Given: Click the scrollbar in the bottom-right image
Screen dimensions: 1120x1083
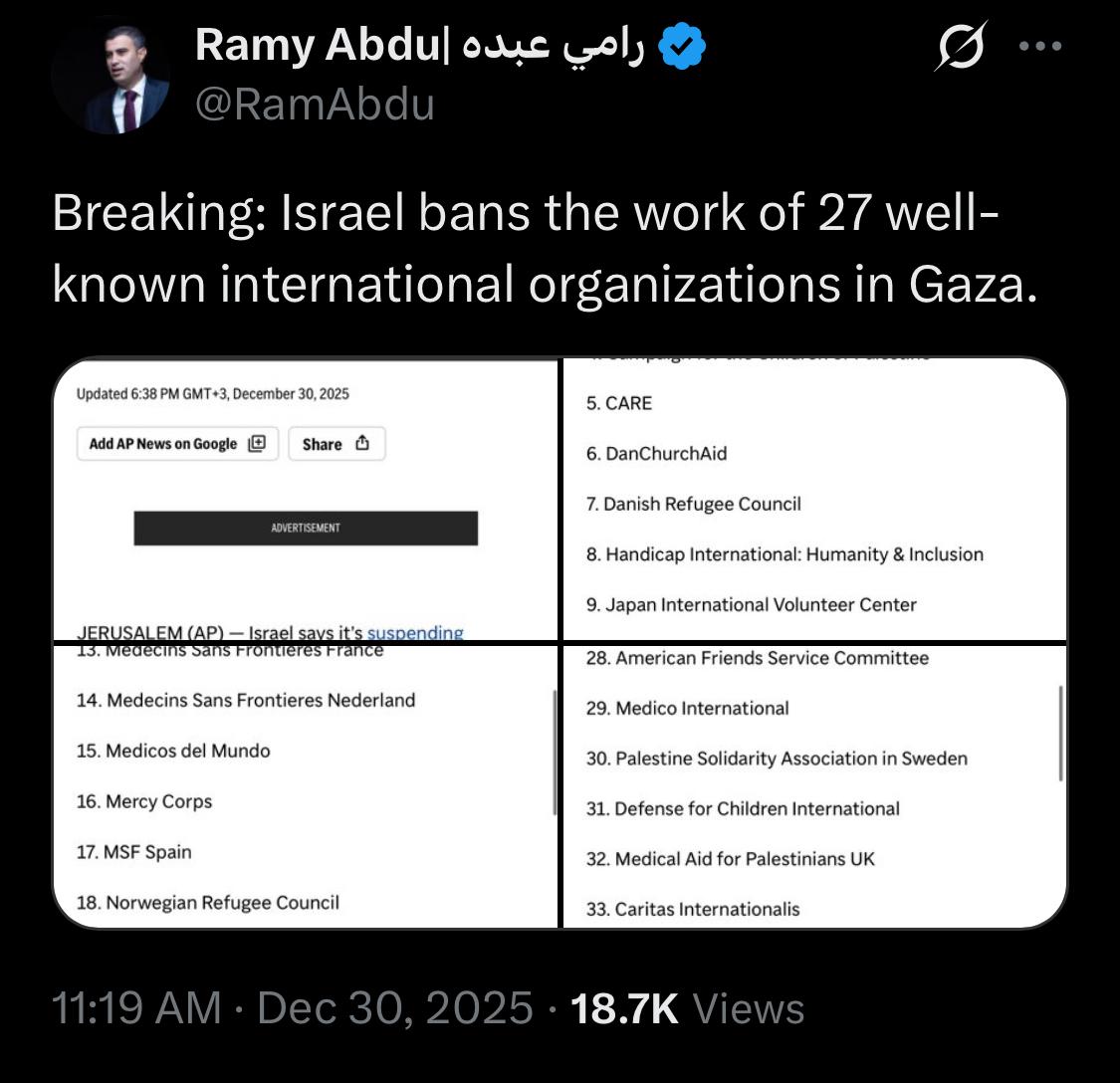Looking at the screenshot, I should tap(1061, 733).
